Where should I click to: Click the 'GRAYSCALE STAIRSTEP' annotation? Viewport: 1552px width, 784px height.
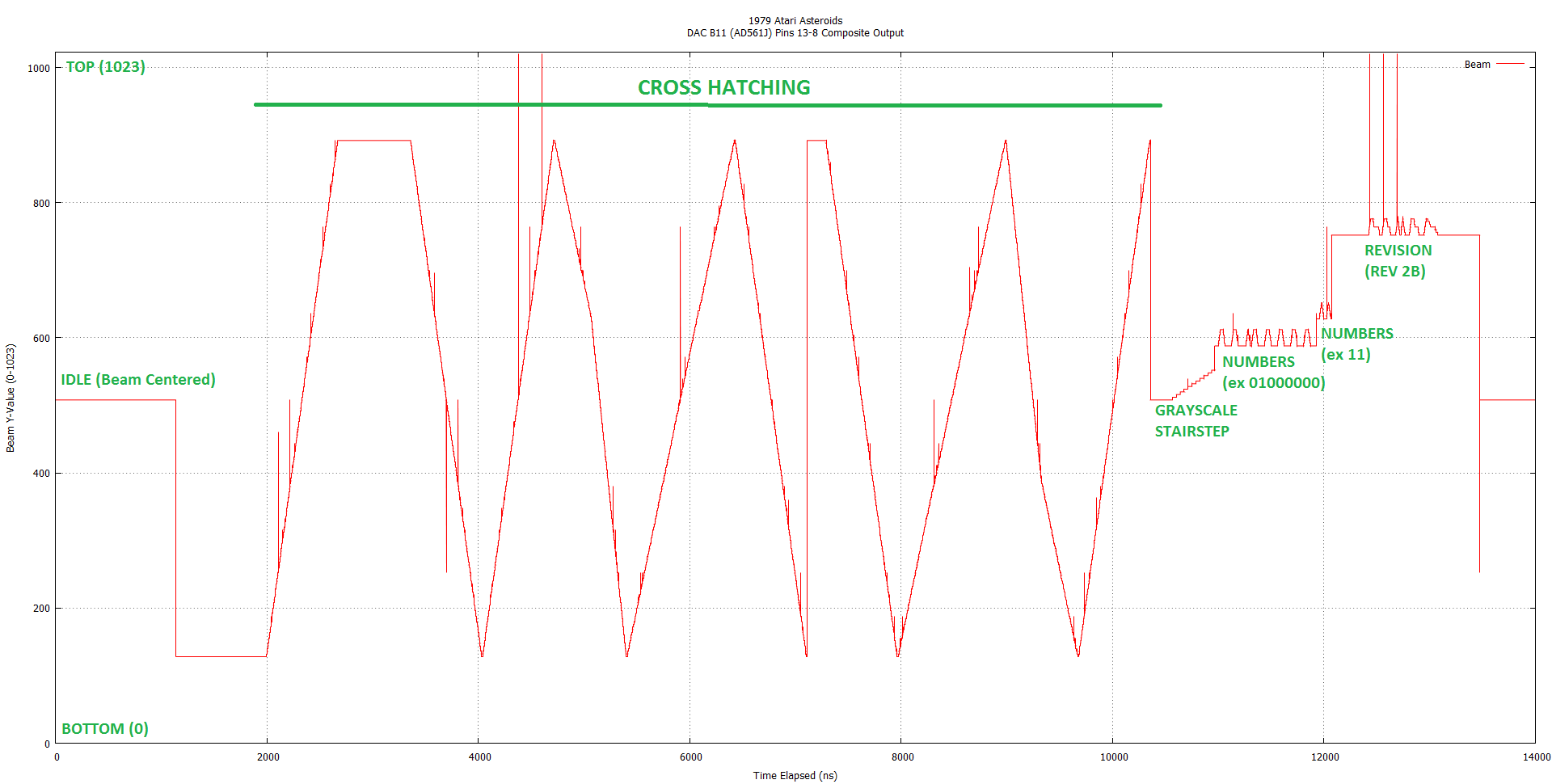click(1196, 421)
